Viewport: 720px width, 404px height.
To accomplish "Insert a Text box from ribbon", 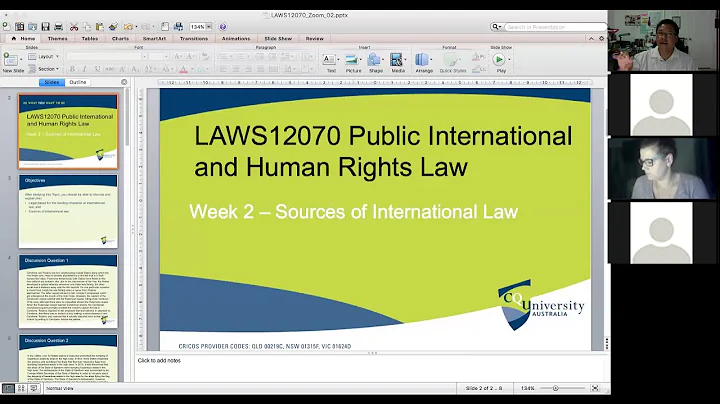I will coord(329,62).
